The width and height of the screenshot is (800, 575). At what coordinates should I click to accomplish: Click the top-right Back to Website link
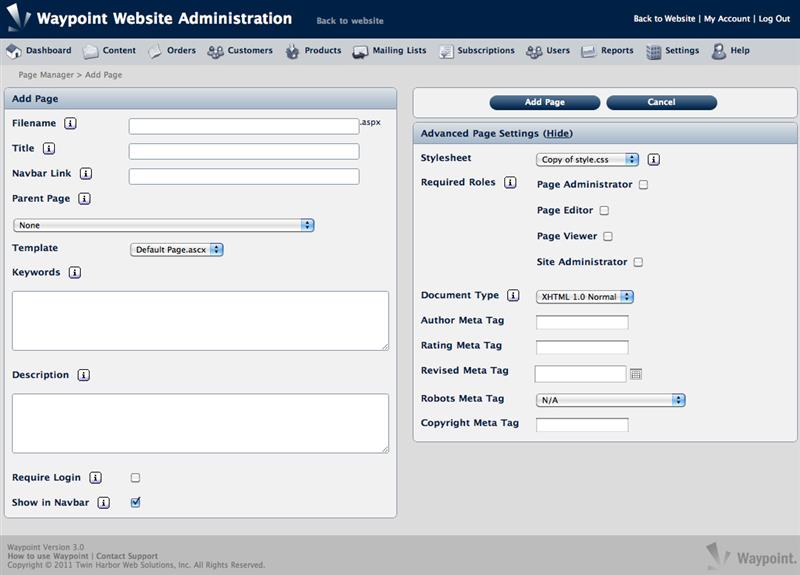[x=664, y=19]
